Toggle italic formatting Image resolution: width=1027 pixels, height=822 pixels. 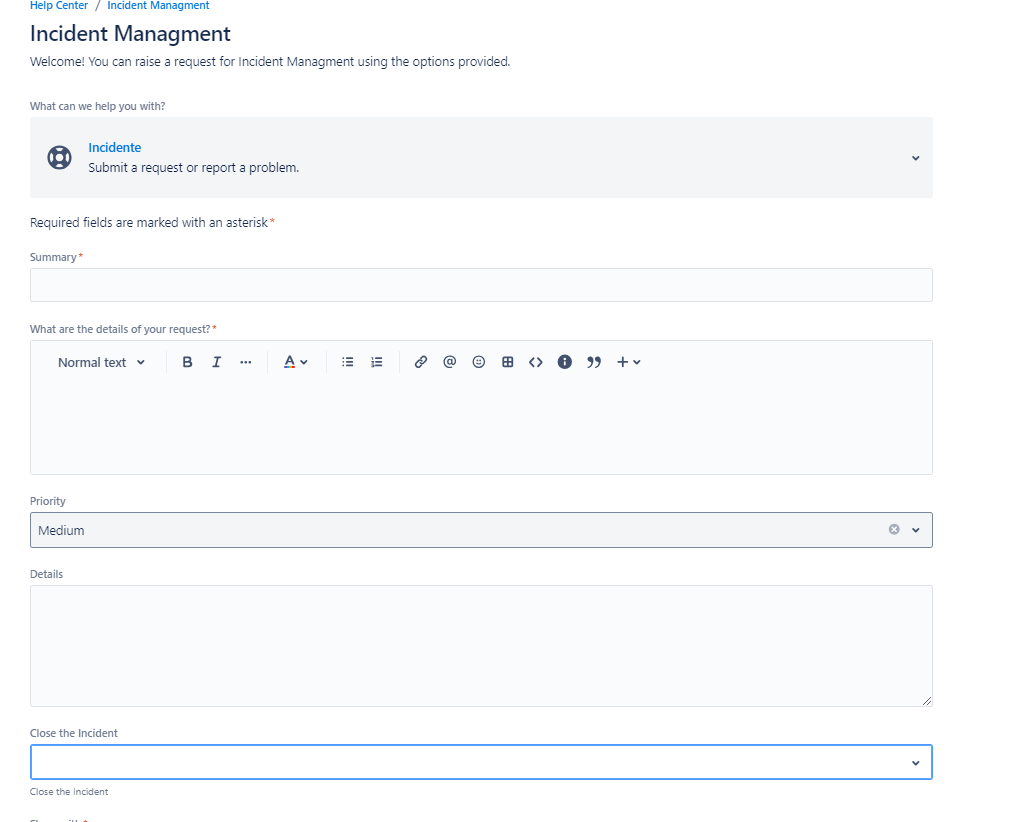[216, 361]
